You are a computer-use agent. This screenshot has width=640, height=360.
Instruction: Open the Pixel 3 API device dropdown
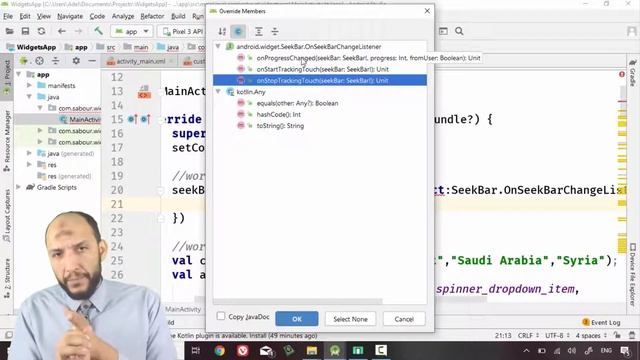[x=181, y=31]
